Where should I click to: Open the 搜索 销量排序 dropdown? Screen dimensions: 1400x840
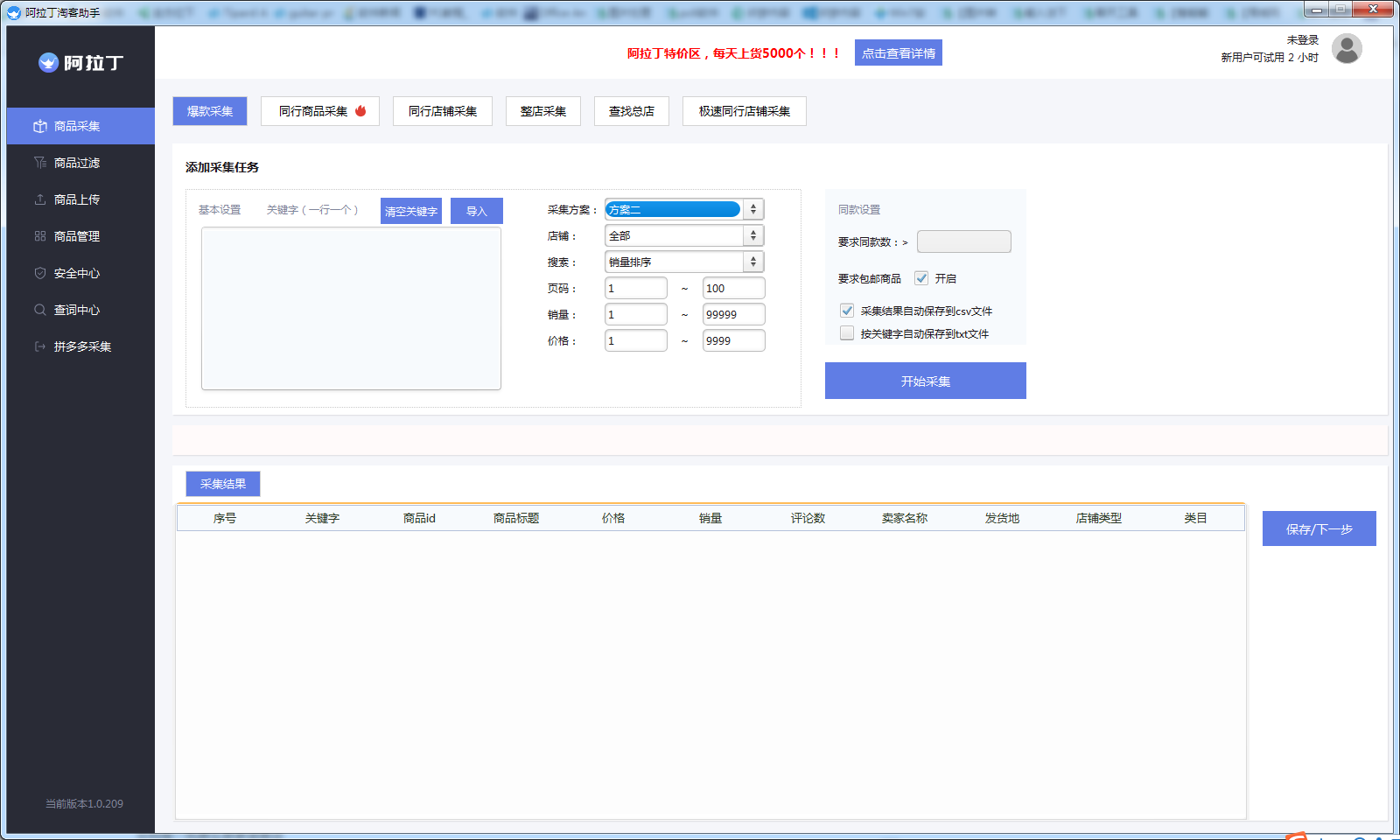(x=684, y=262)
